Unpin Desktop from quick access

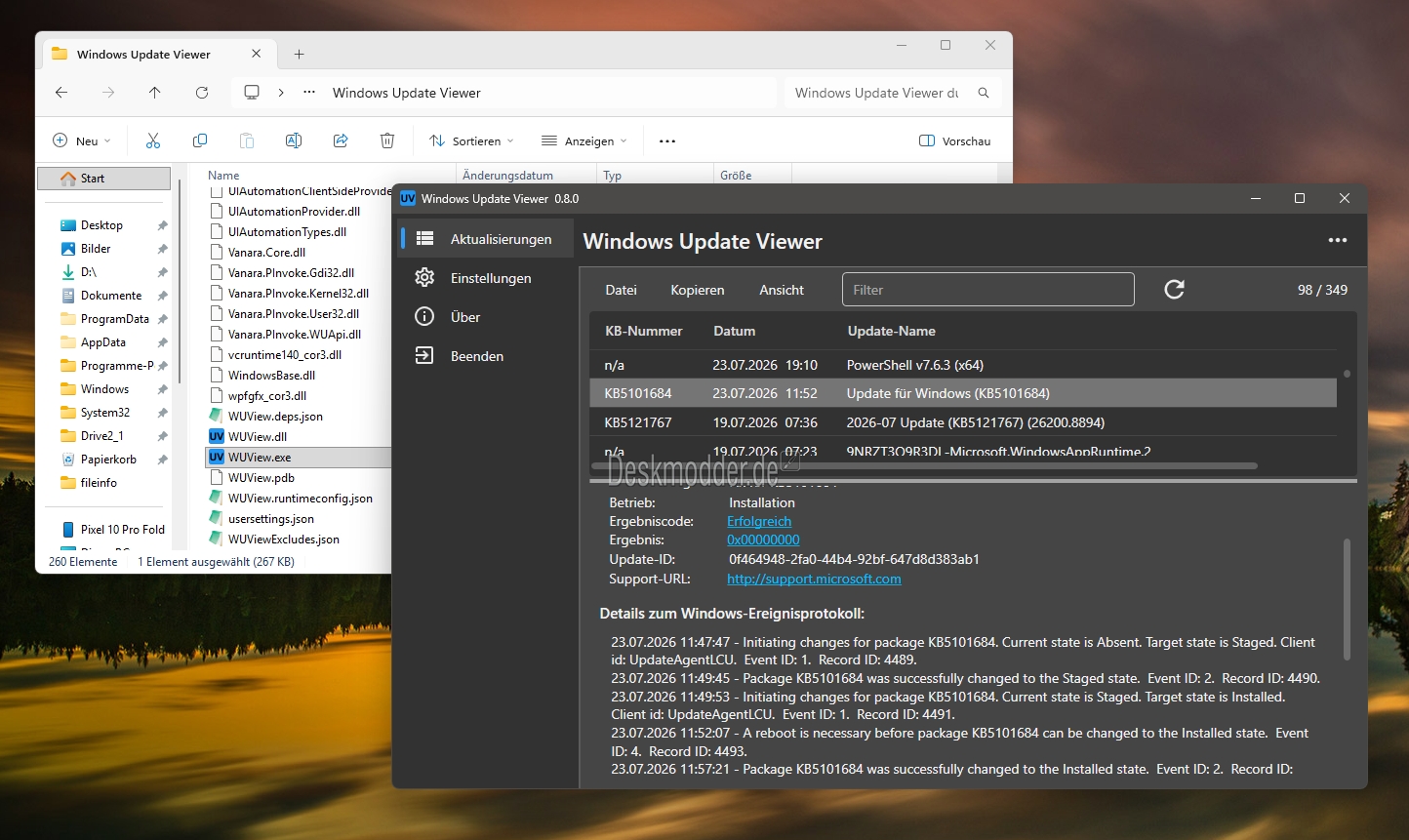[x=162, y=225]
